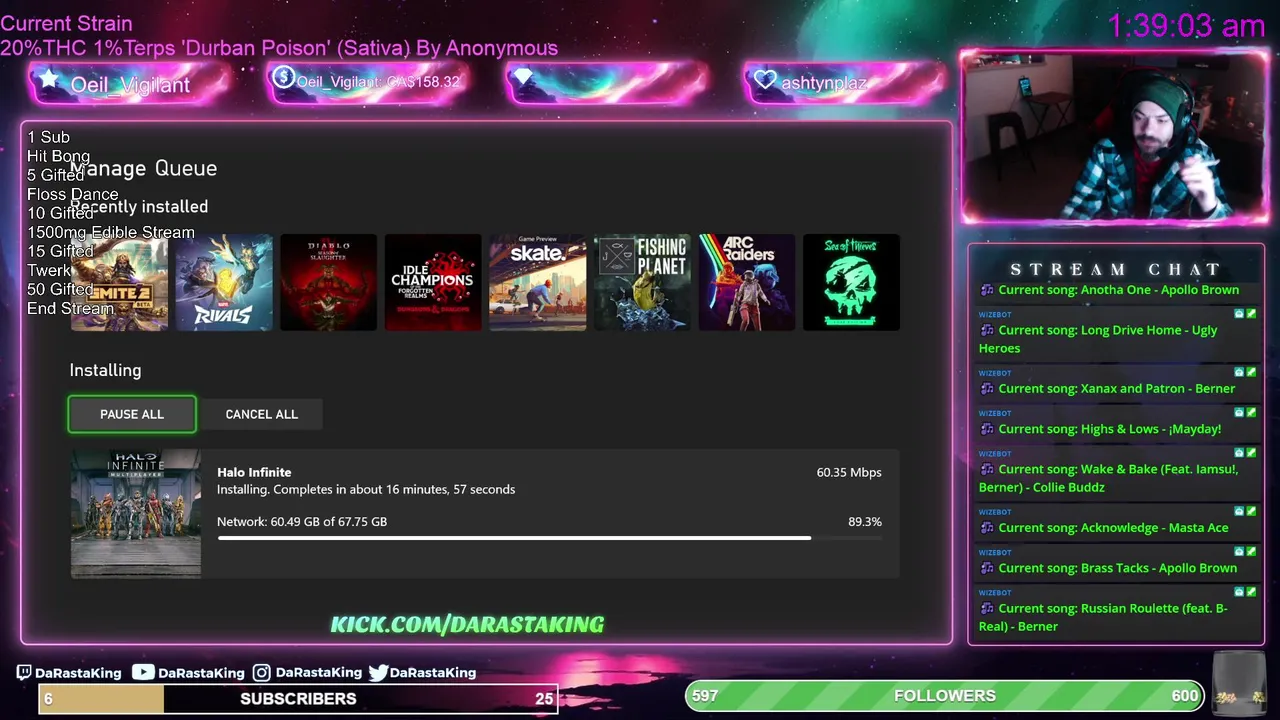Open the ARC Raiders game tile
This screenshot has width=1280, height=720.
747,283
